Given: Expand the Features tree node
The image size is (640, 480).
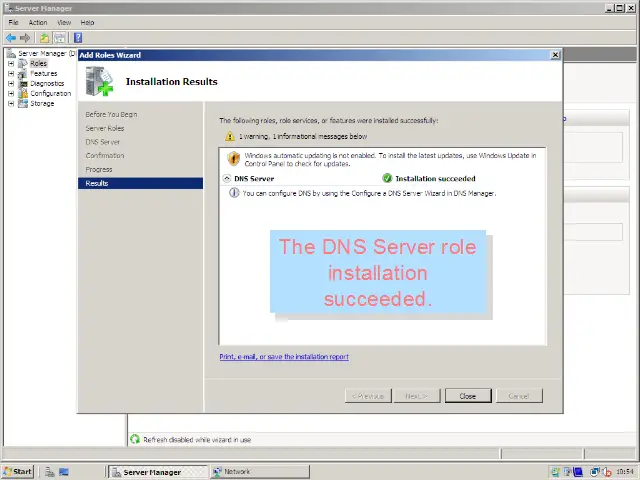Looking at the screenshot, I should [11, 73].
